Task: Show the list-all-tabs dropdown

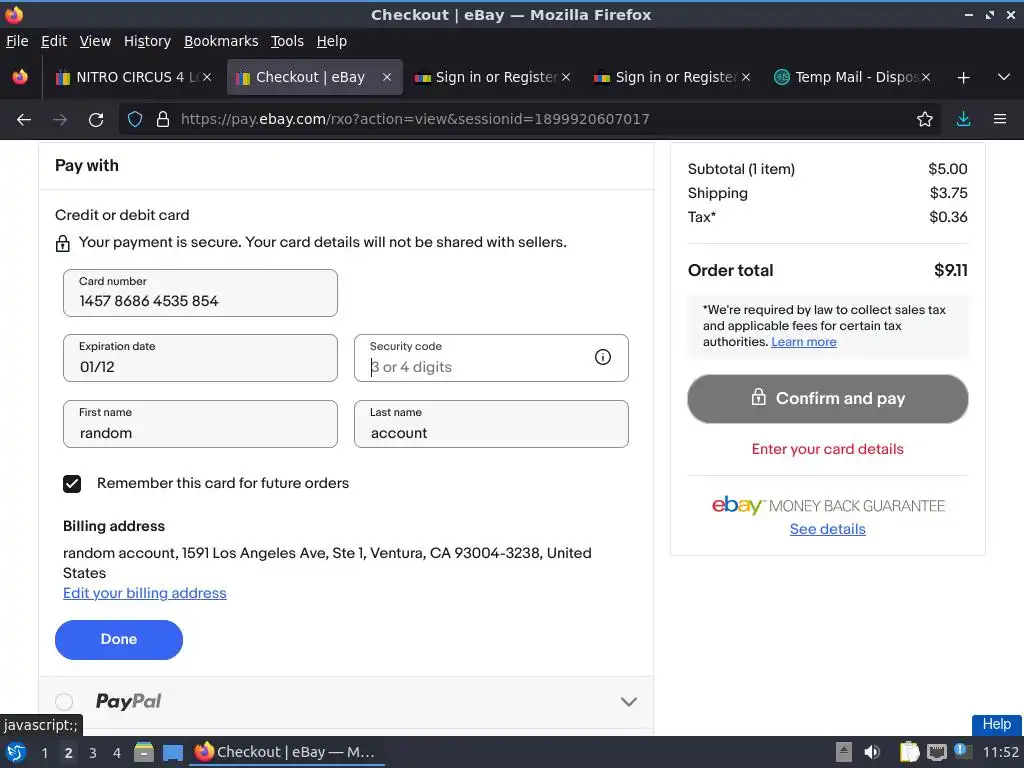Action: pos(1004,77)
